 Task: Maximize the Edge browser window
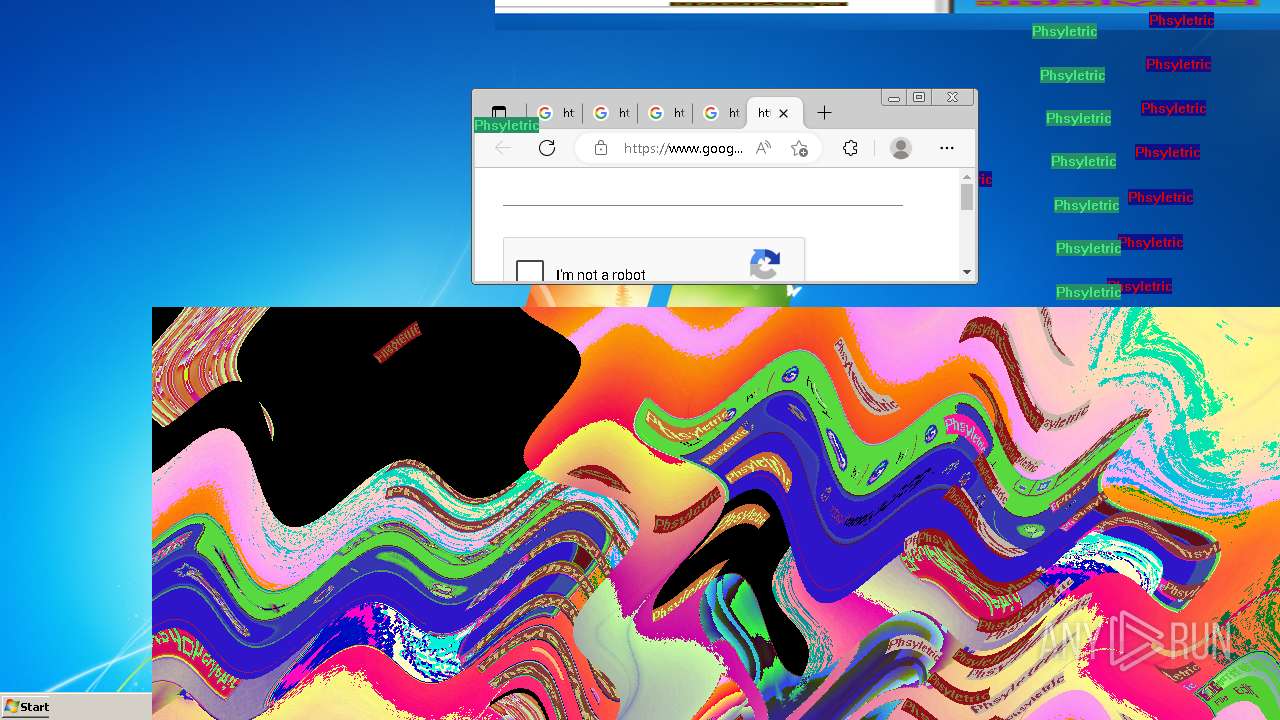coord(919,97)
